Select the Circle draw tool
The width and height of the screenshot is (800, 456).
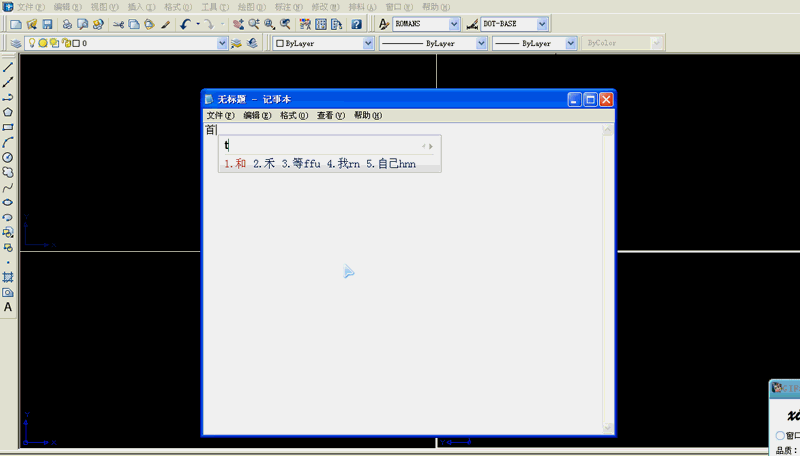pyautogui.click(x=8, y=158)
